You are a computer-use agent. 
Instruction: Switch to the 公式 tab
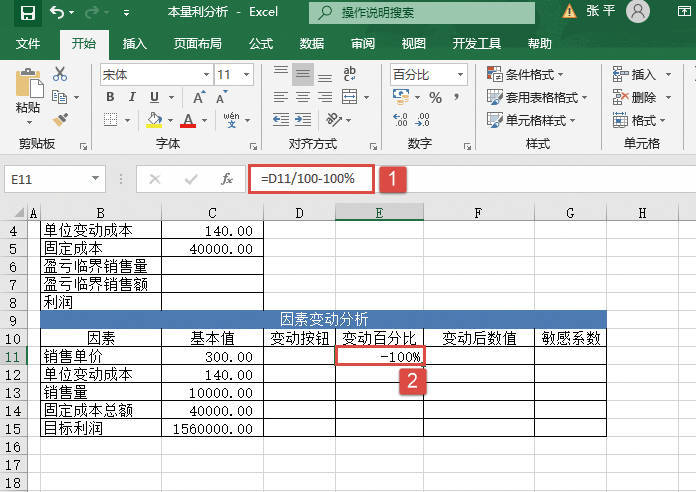pos(261,44)
